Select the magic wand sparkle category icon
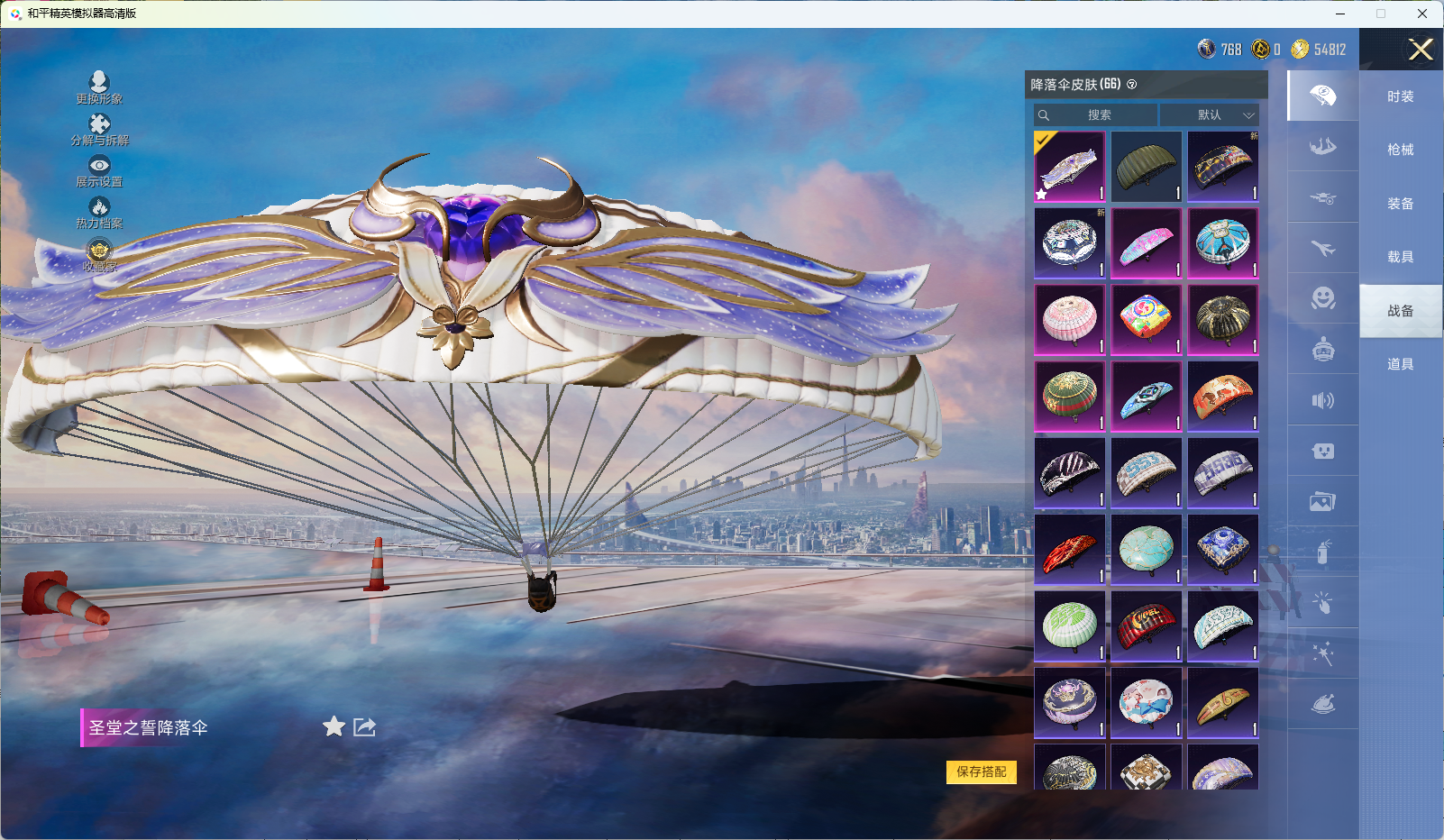 [x=1323, y=653]
